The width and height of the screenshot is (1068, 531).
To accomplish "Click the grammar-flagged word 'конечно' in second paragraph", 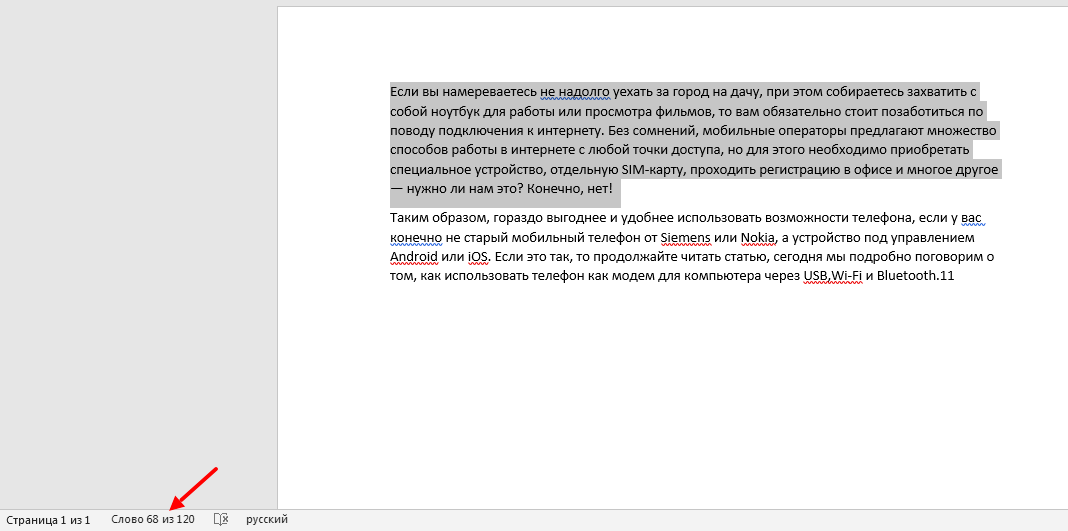I will [416, 237].
